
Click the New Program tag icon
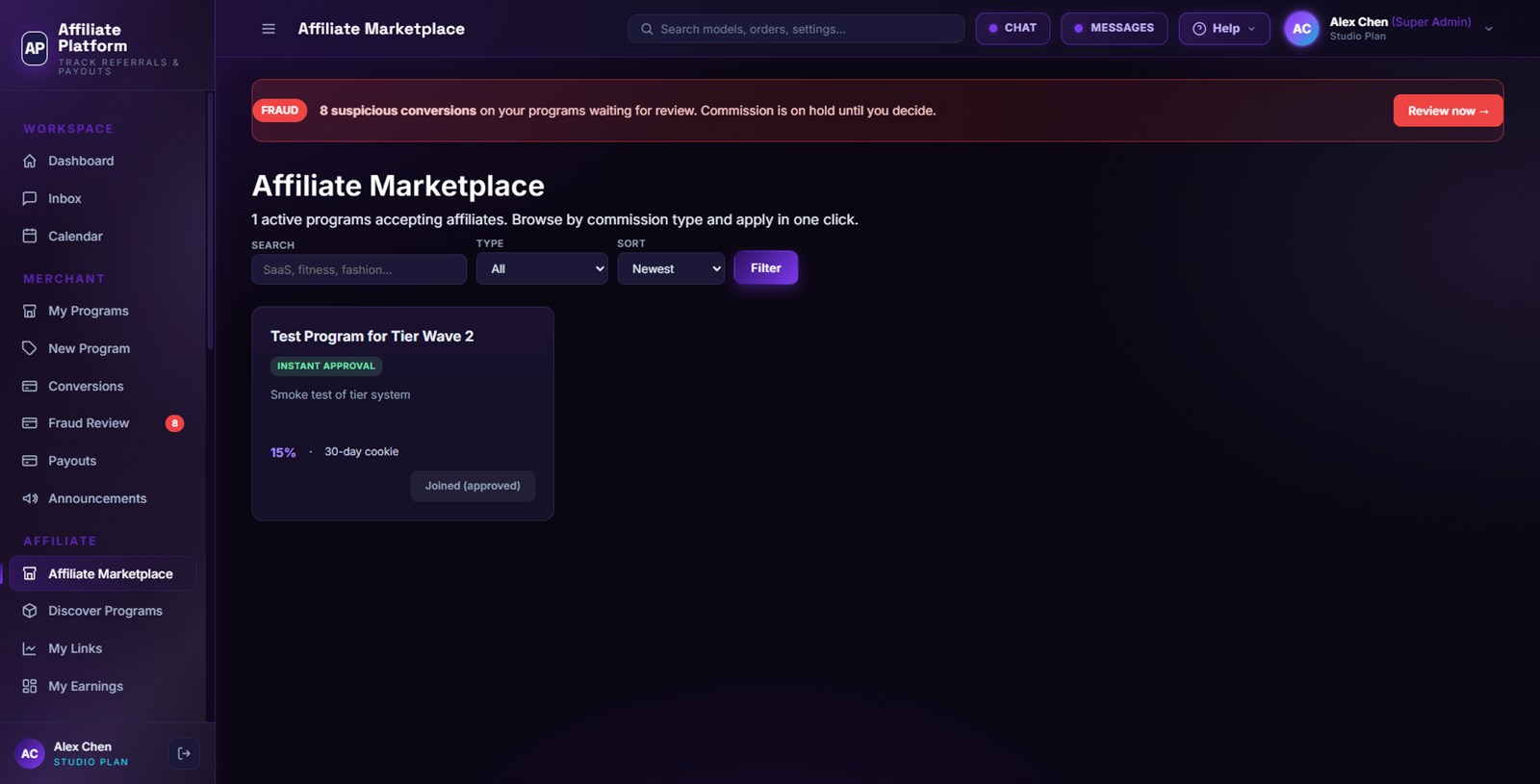[x=30, y=348]
